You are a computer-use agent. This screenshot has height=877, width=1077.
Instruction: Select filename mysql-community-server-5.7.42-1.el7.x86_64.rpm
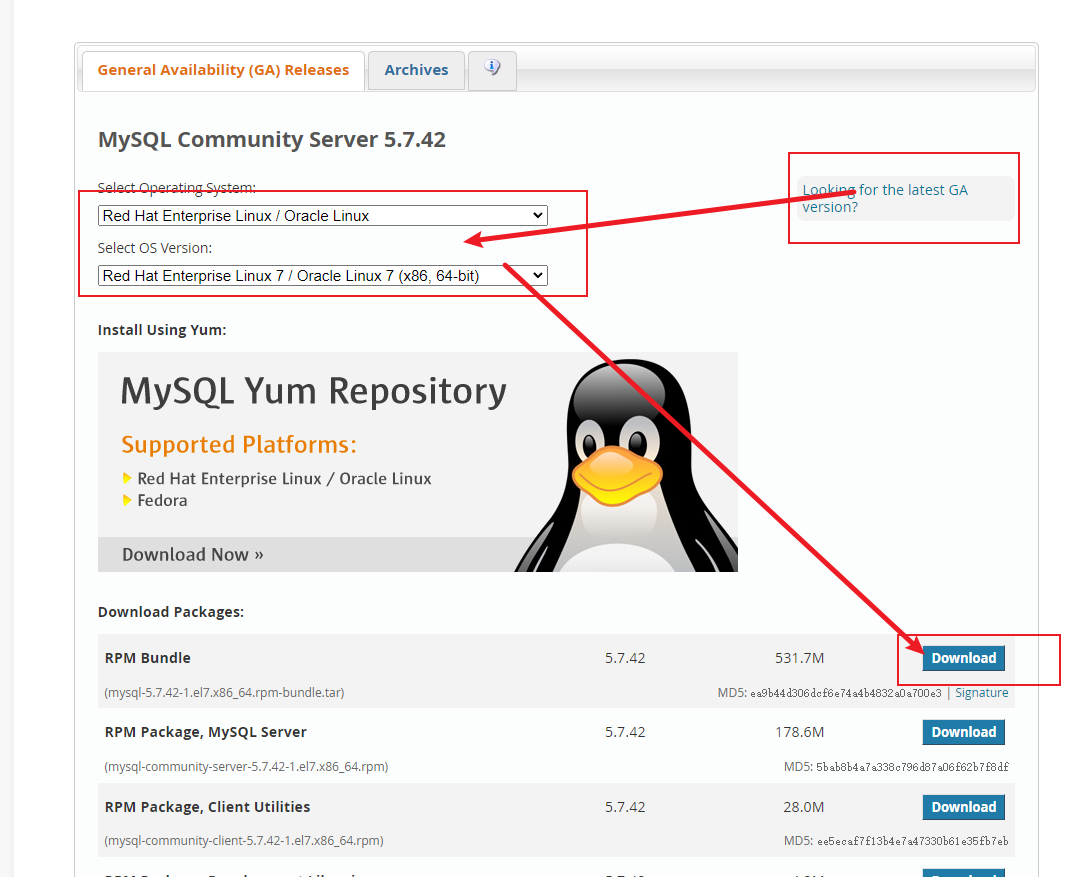point(246,766)
